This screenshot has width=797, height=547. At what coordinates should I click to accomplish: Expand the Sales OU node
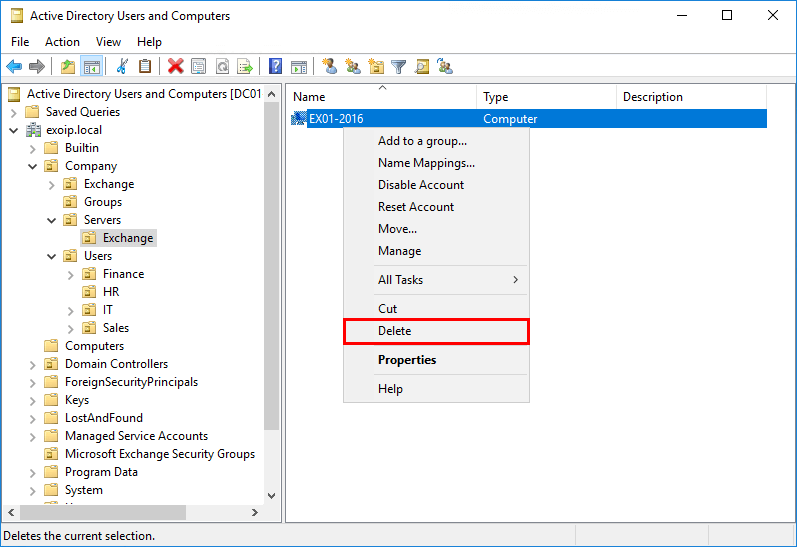(71, 328)
